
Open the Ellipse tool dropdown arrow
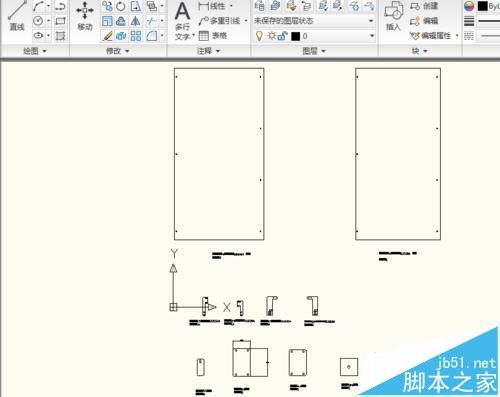click(x=49, y=35)
